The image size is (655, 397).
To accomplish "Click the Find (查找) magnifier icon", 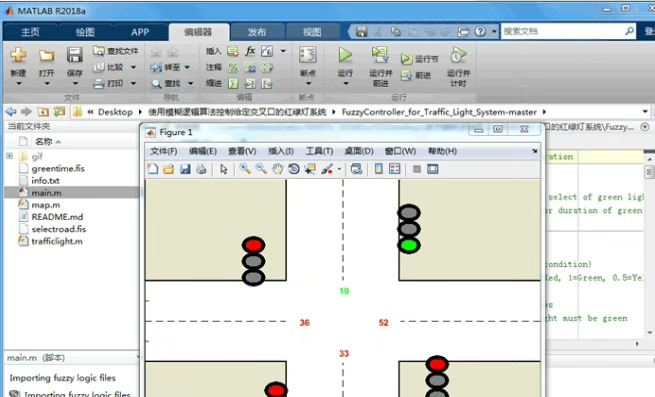I will (x=156, y=84).
